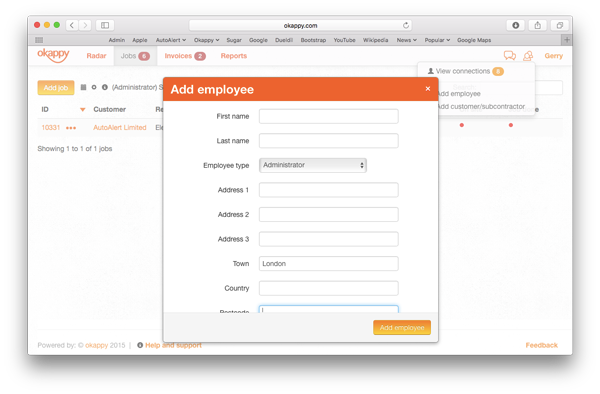The height and width of the screenshot is (394, 600).
Task: Open Help and support link
Action: [173, 345]
